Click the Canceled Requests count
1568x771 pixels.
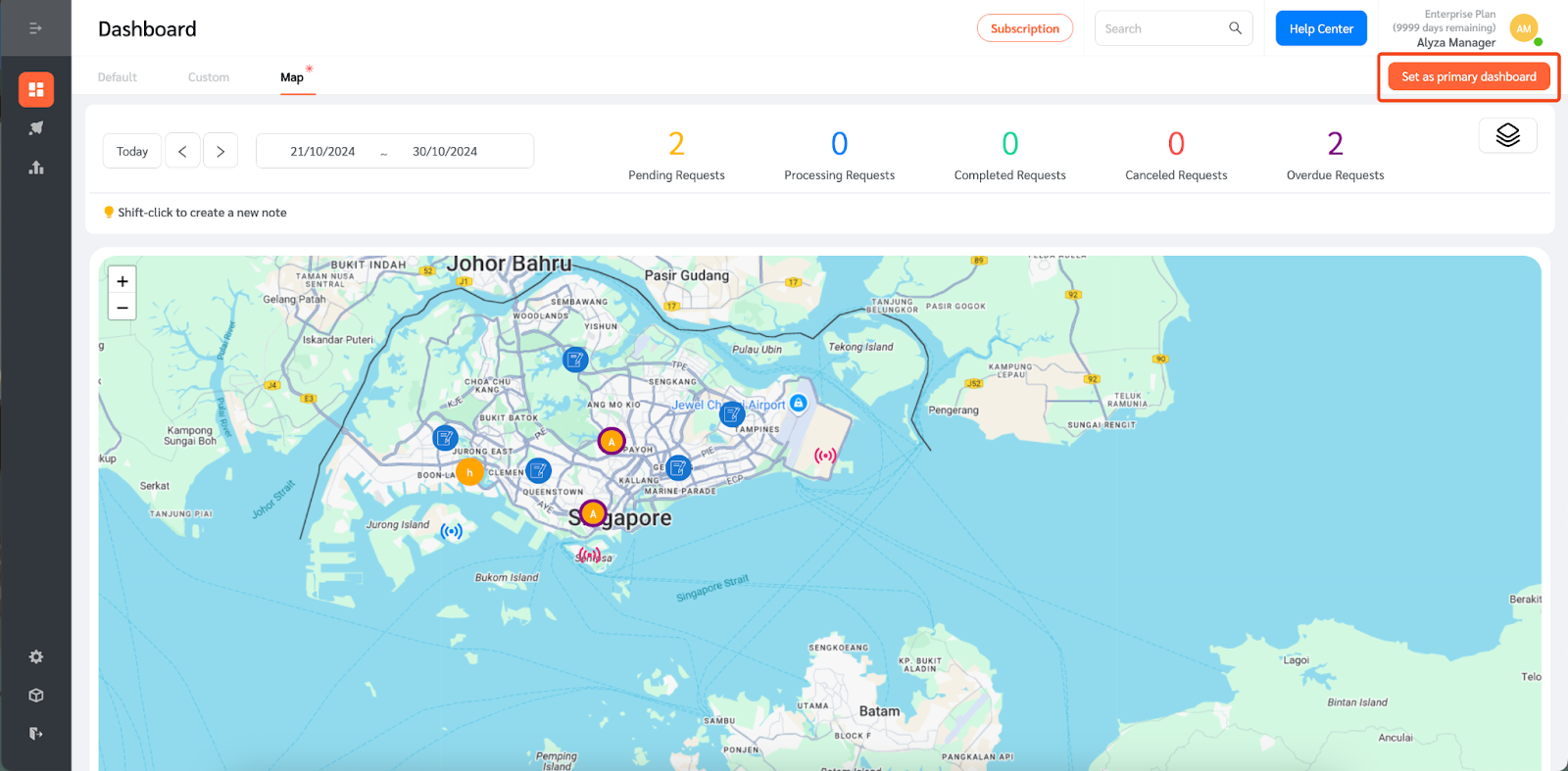pos(1176,144)
